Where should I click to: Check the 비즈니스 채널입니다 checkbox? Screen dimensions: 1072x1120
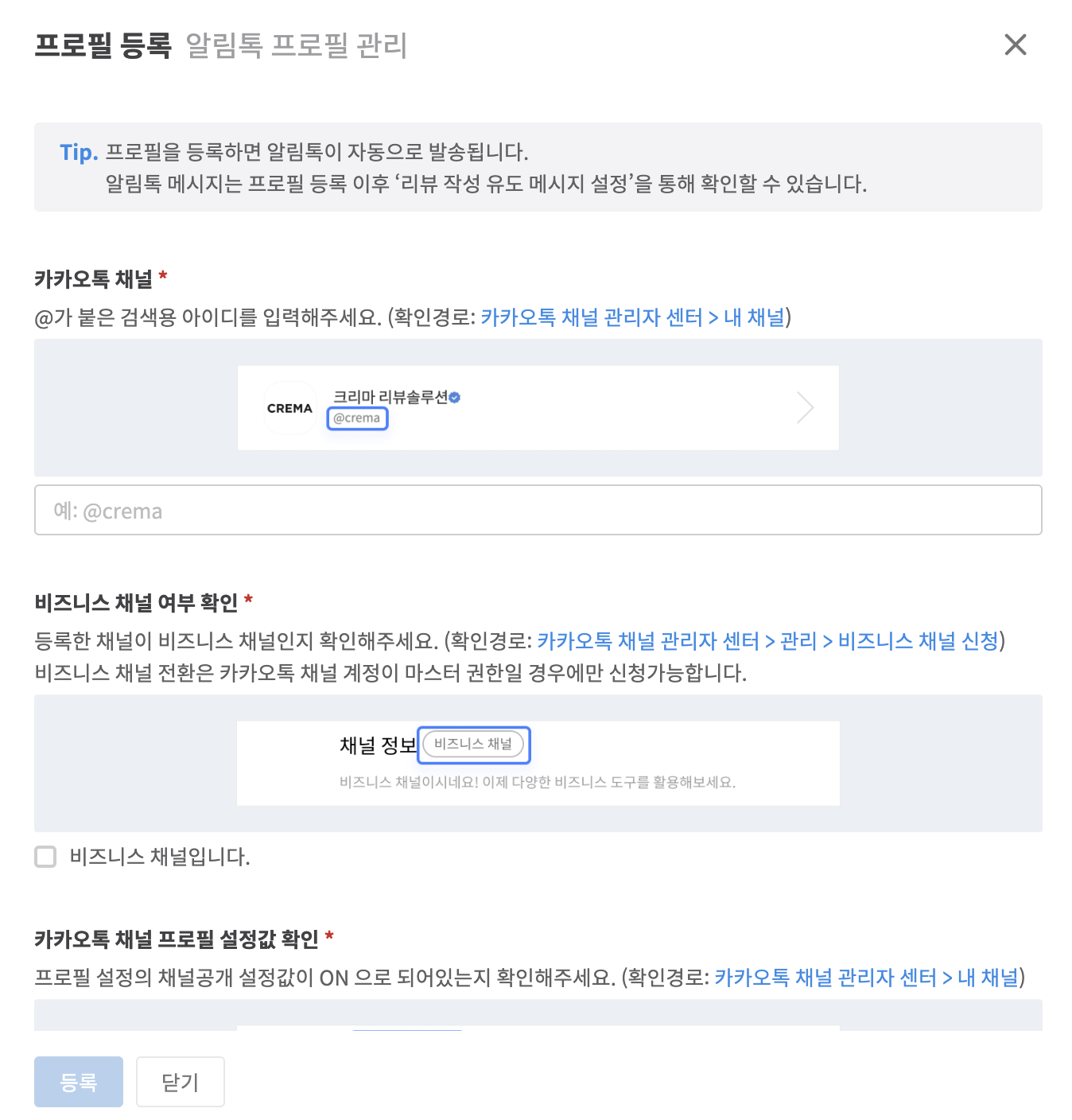[46, 857]
